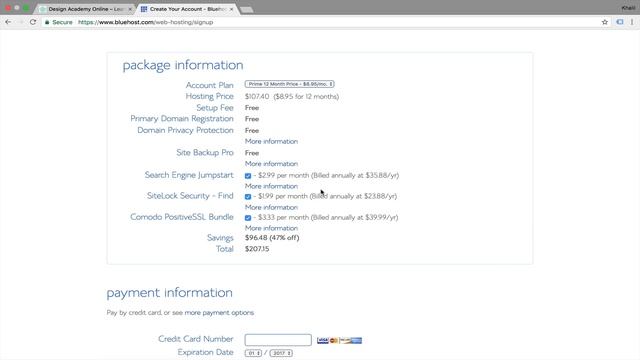Open More information under Comodo PositiveSSL

click(271, 228)
